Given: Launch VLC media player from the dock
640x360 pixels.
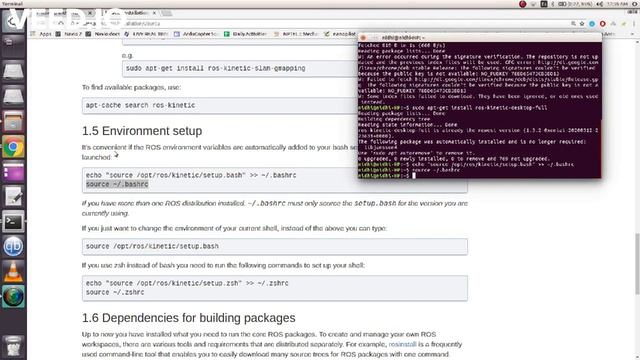Looking at the screenshot, I should [x=13, y=272].
